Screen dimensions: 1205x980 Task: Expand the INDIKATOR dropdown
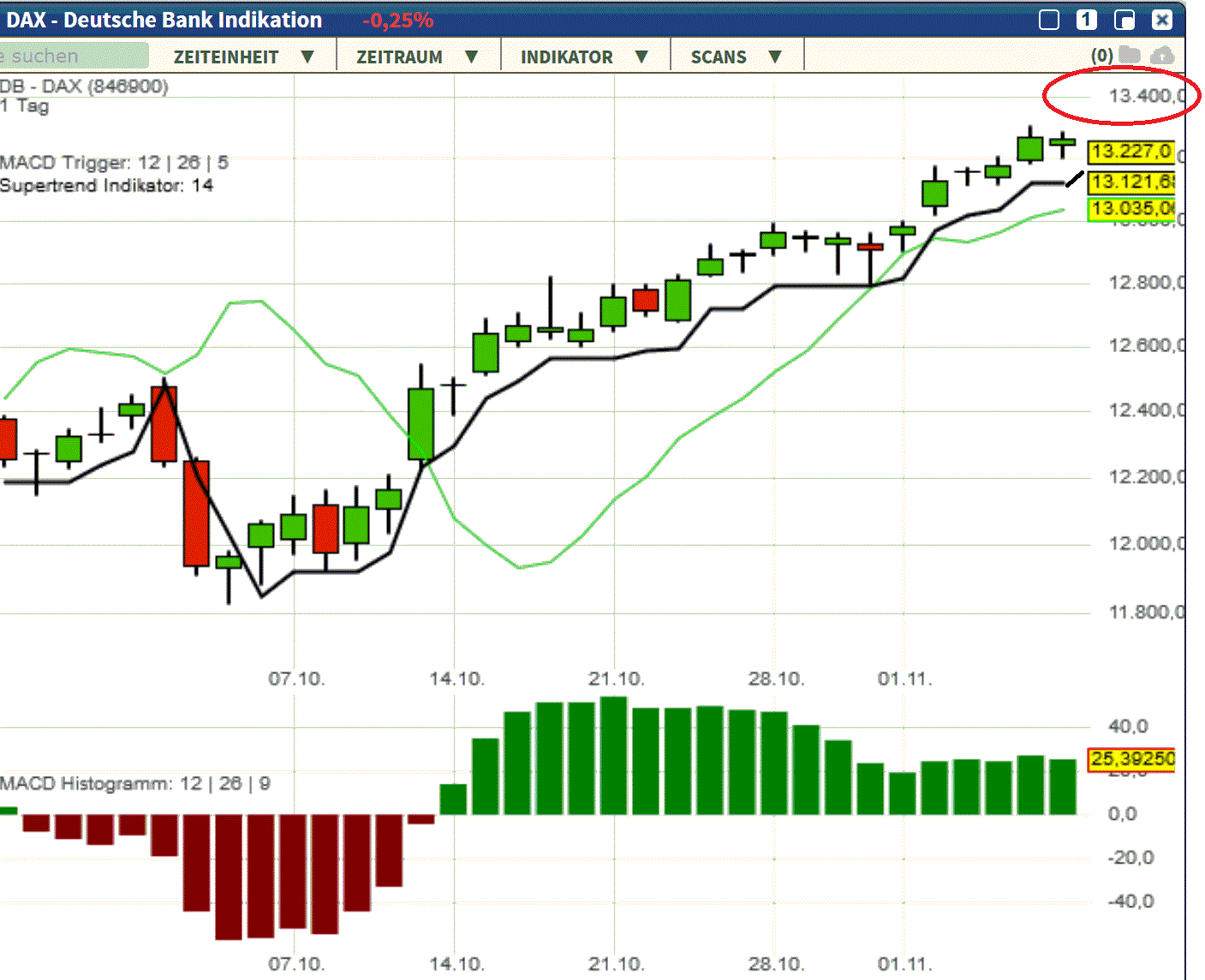click(x=584, y=57)
